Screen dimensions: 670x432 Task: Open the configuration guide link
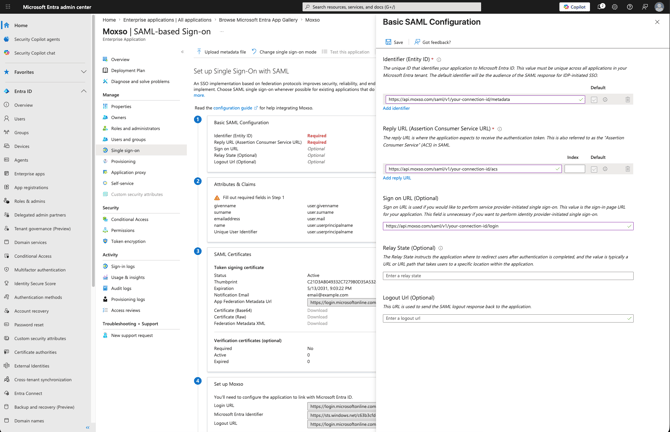[235, 108]
